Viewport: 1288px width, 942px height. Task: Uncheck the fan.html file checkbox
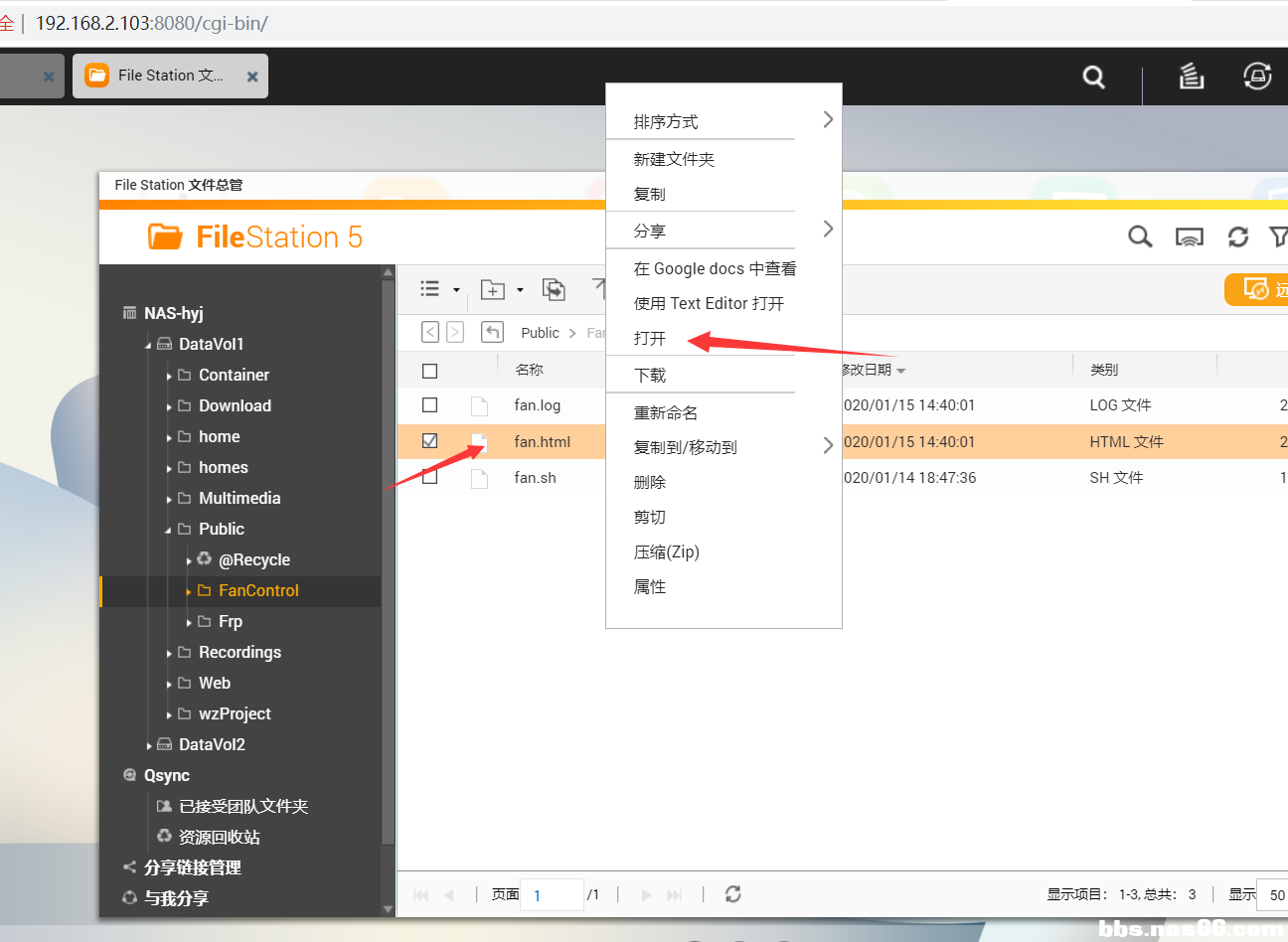(429, 441)
